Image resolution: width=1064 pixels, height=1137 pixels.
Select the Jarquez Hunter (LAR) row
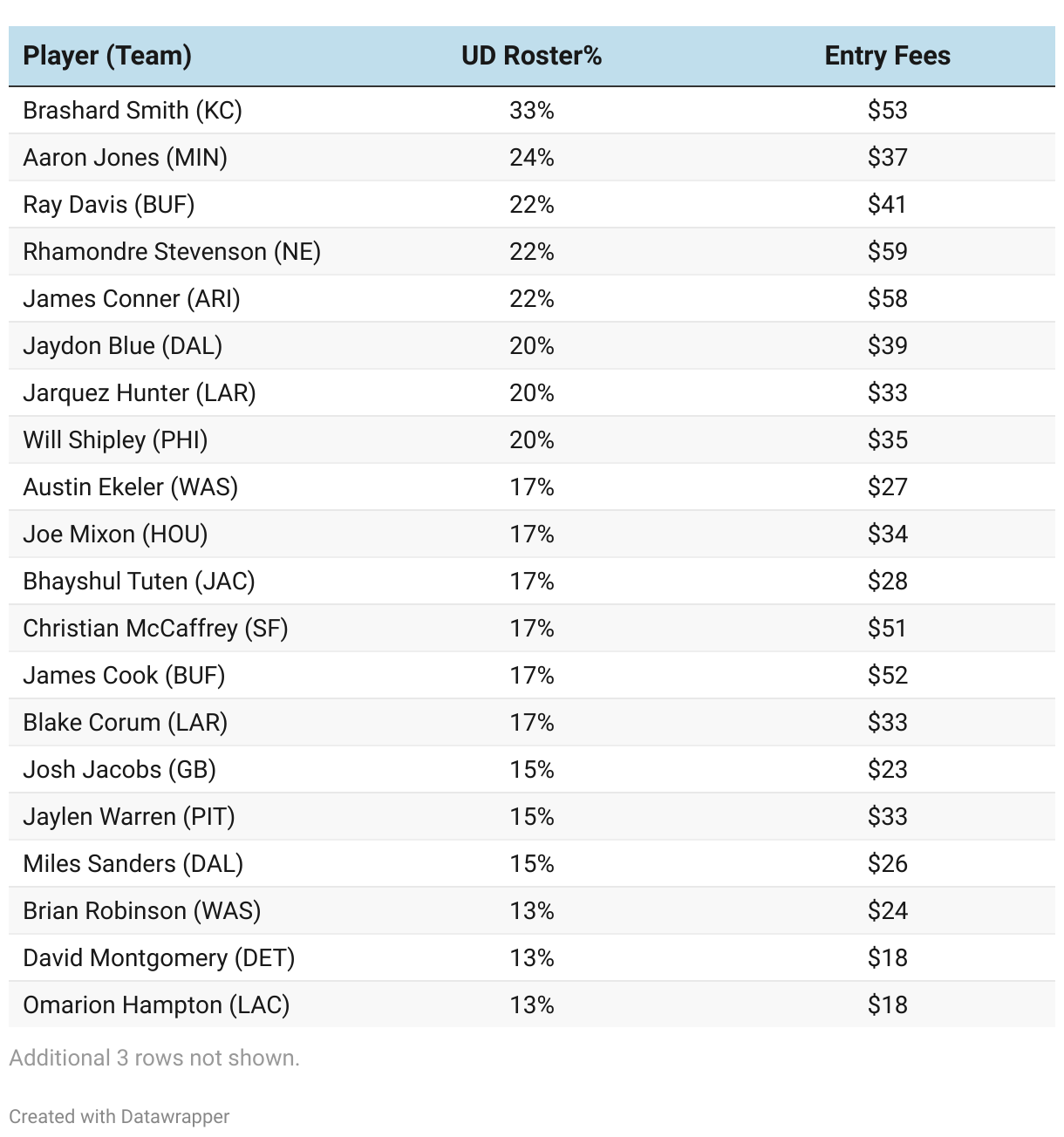(532, 392)
